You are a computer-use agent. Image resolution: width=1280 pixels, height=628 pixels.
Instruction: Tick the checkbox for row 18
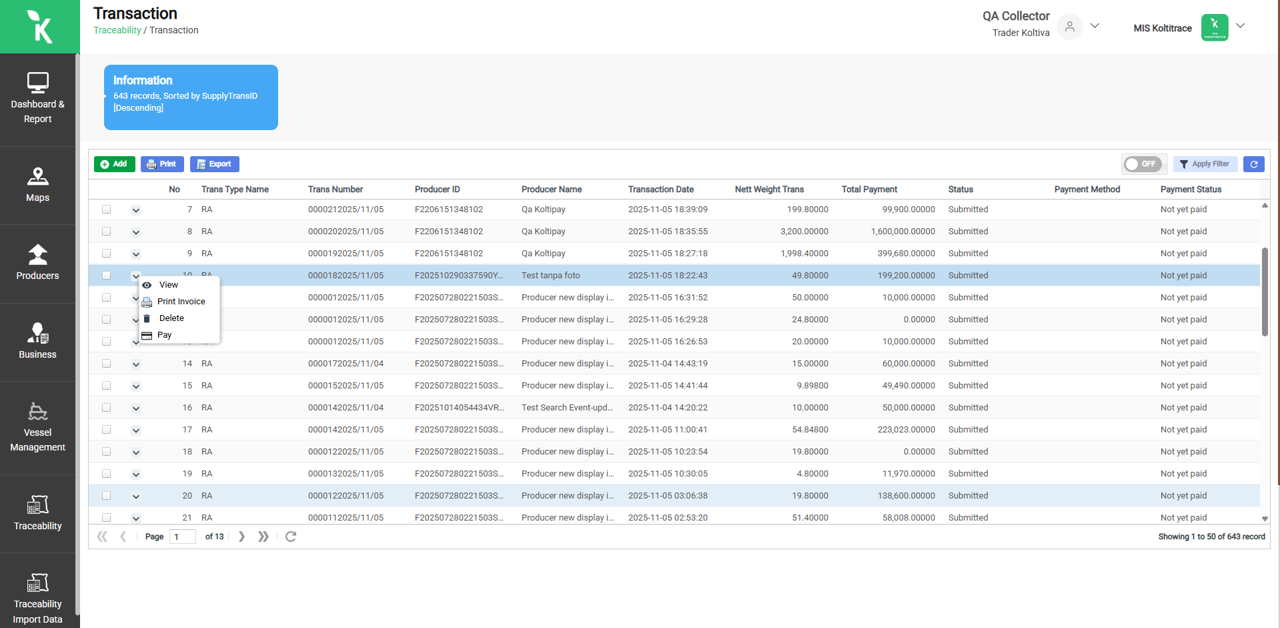[106, 451]
